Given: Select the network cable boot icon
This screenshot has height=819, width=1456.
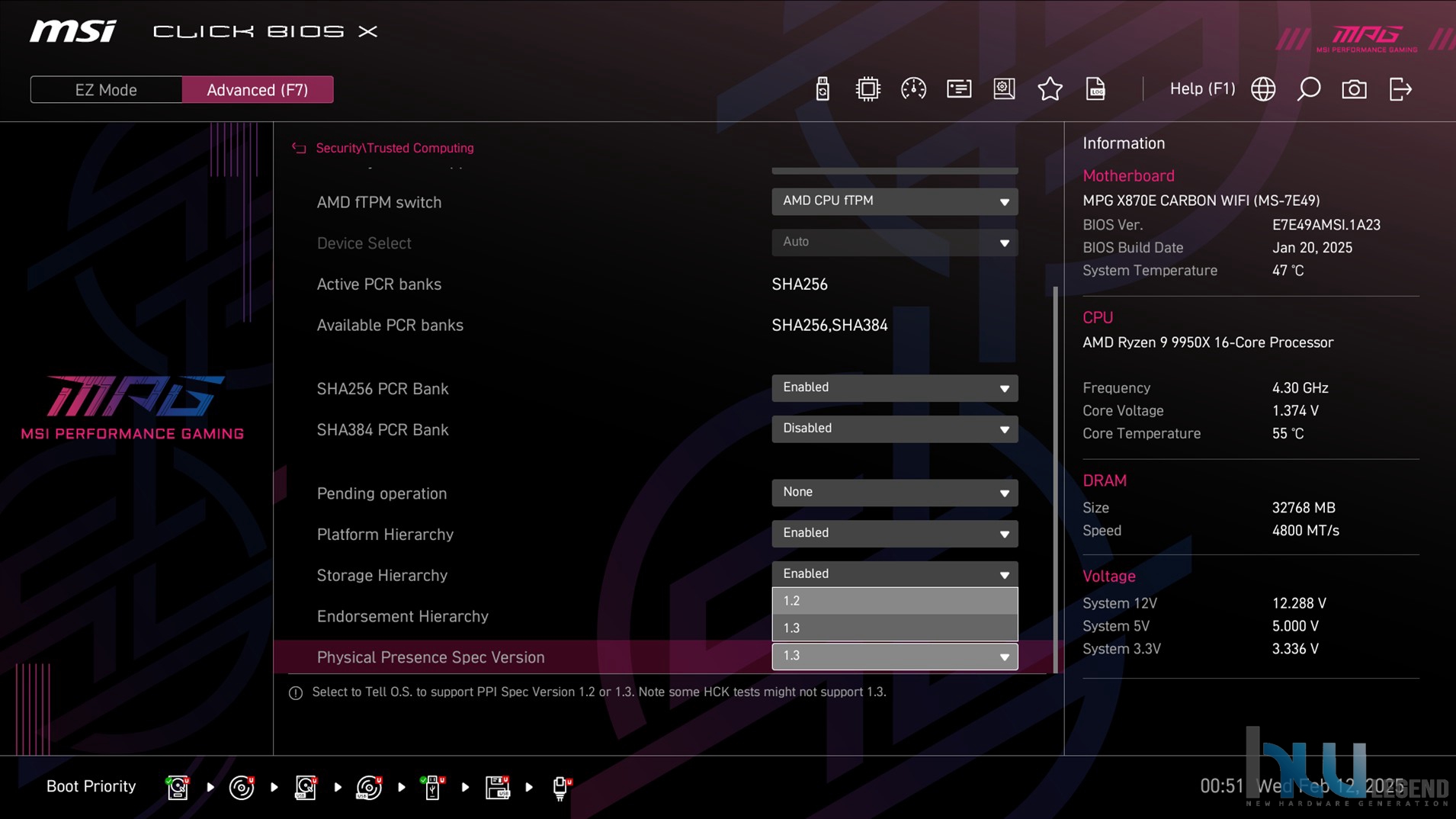Looking at the screenshot, I should [x=561, y=787].
